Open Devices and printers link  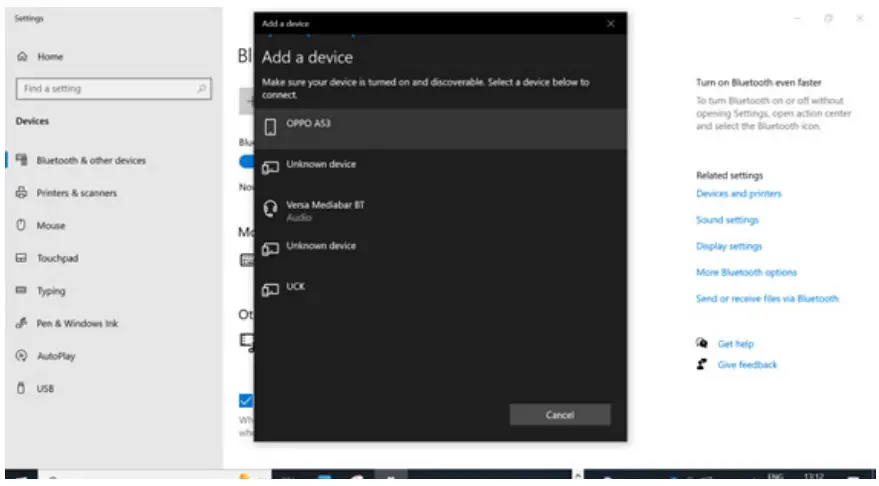[738, 193]
